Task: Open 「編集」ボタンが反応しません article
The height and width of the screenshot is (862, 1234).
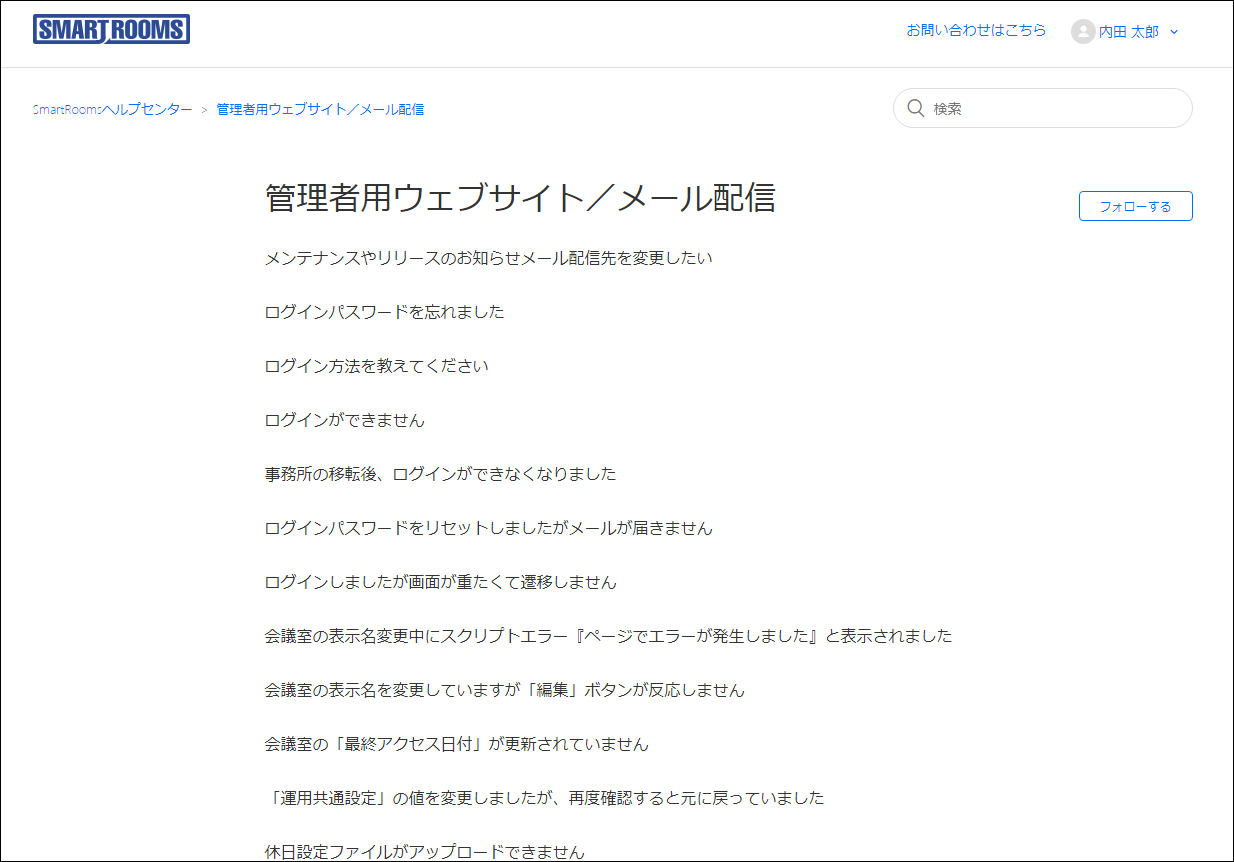Action: click(x=504, y=690)
